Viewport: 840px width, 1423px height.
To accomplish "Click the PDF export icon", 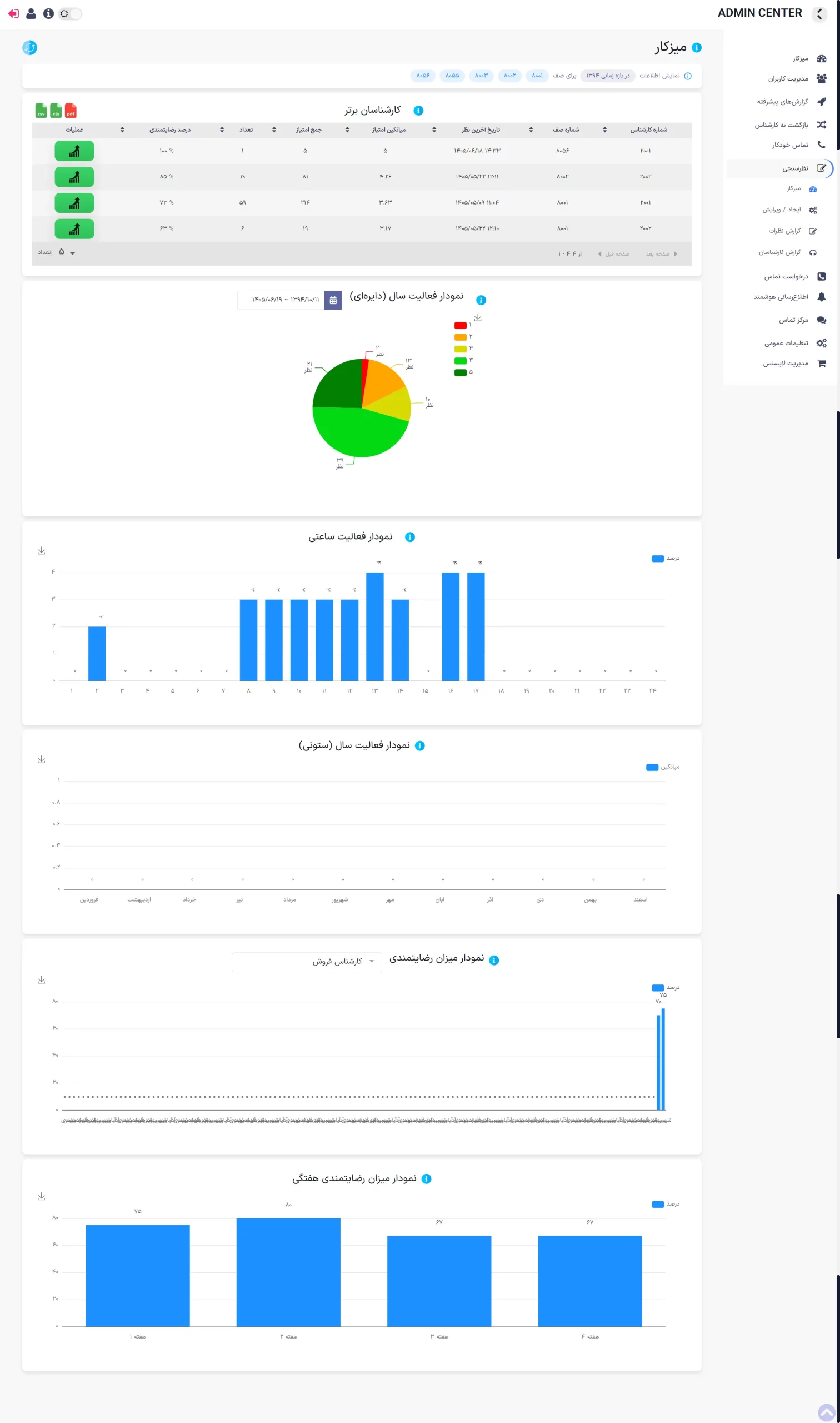I will pos(71,111).
